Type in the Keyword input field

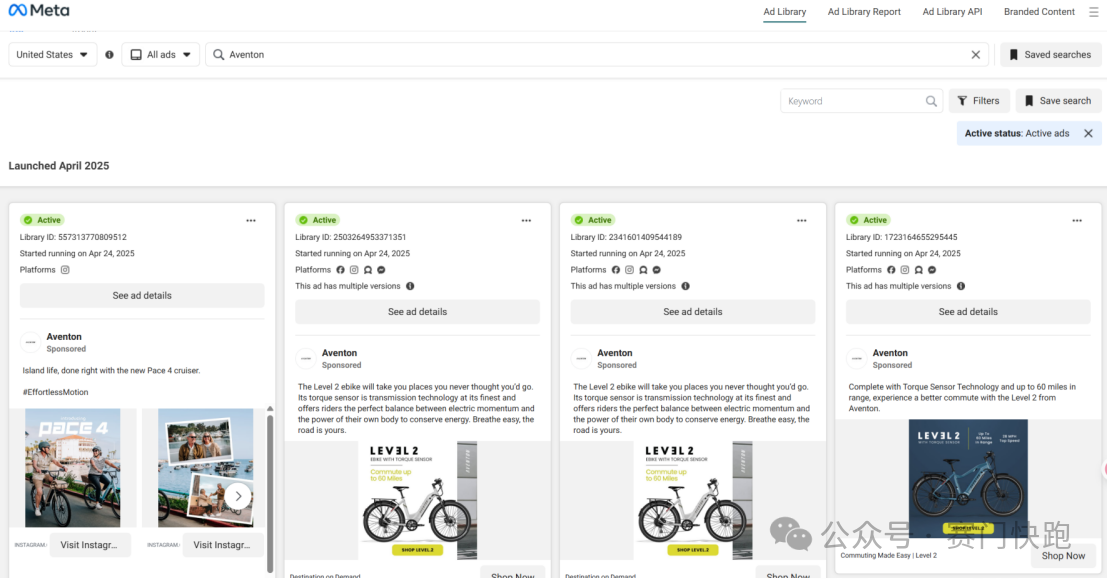coord(850,101)
